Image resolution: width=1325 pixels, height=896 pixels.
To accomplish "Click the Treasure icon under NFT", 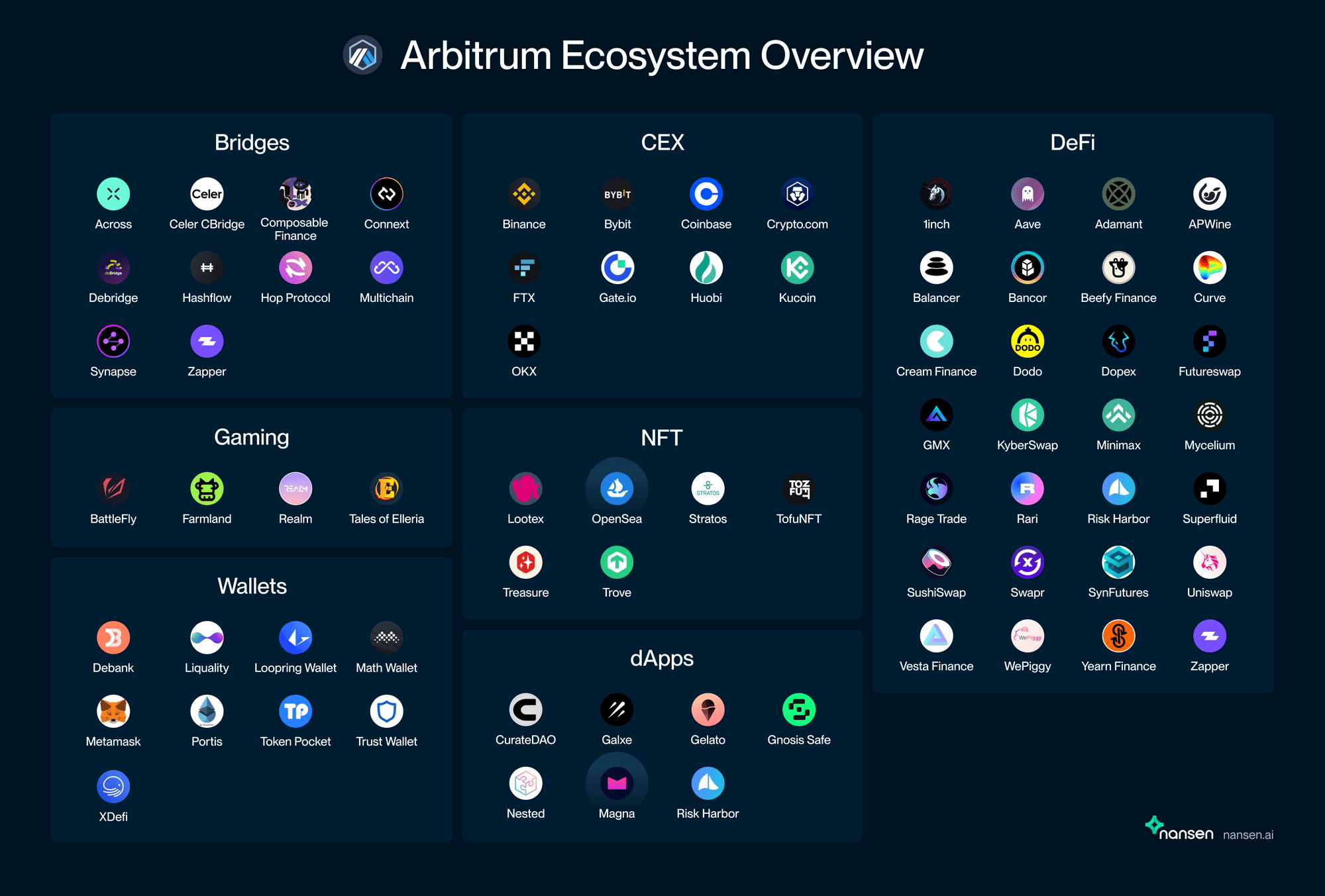I will click(x=525, y=562).
